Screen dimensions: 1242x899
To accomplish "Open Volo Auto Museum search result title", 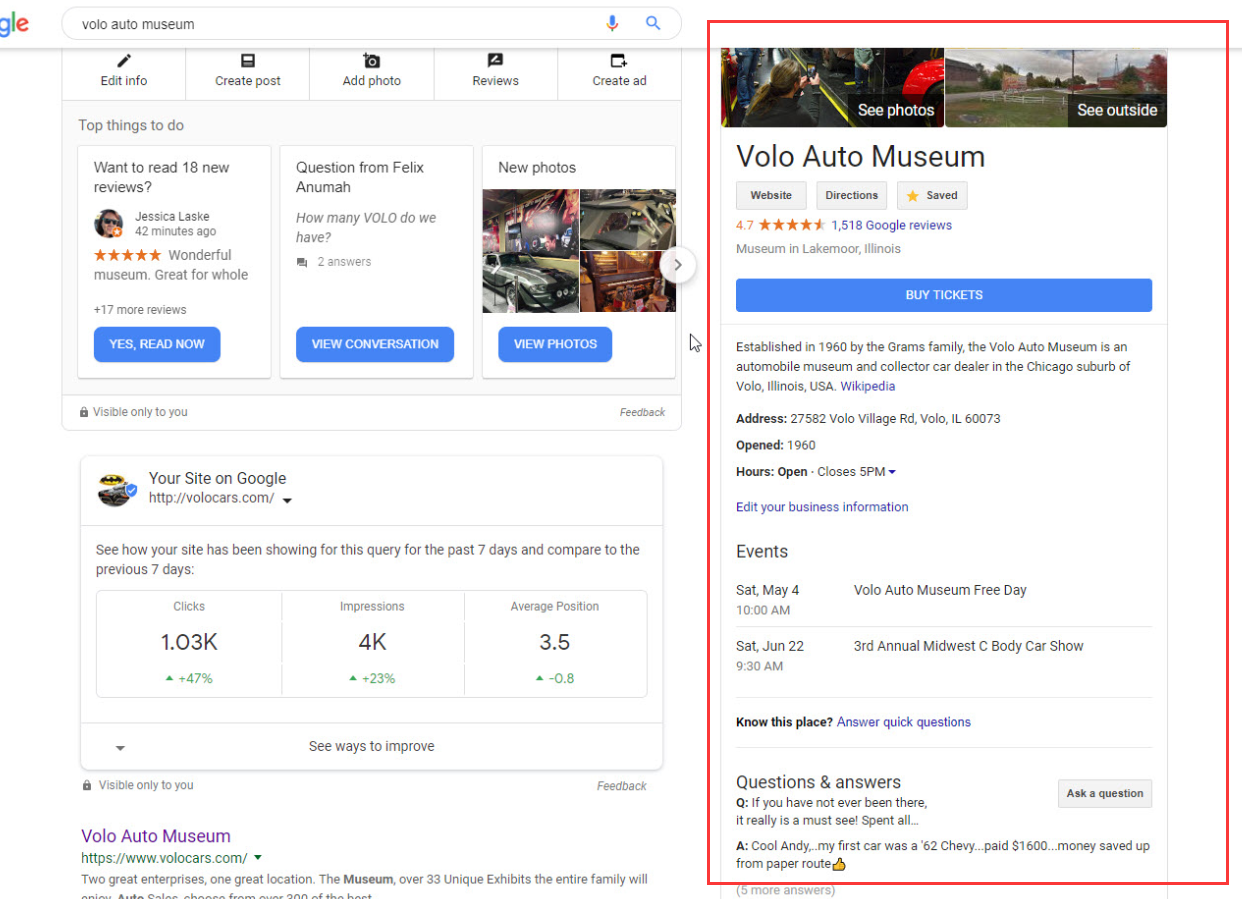I will (x=156, y=836).
